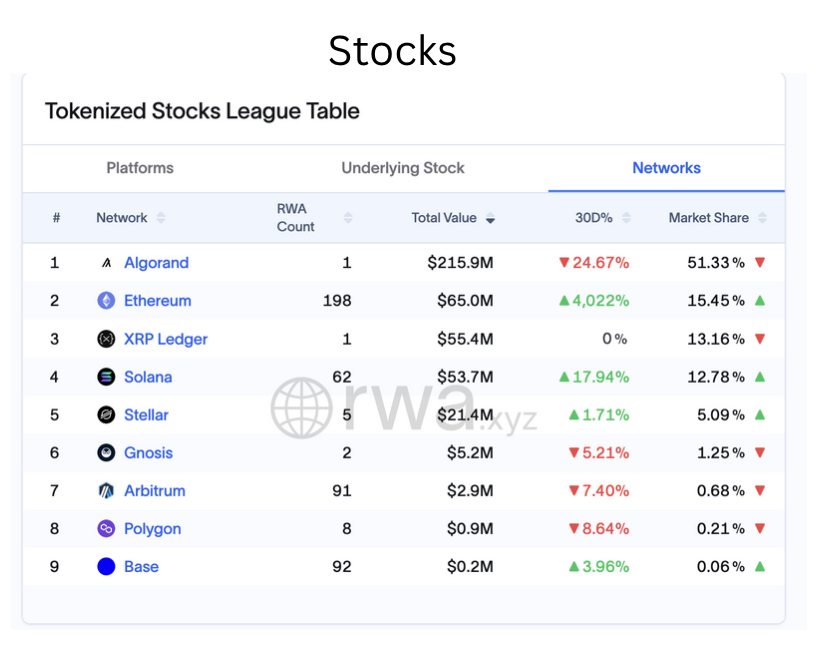The height and width of the screenshot is (672, 832).
Task: Click the XRP Ledger logo icon
Action: [x=106, y=339]
